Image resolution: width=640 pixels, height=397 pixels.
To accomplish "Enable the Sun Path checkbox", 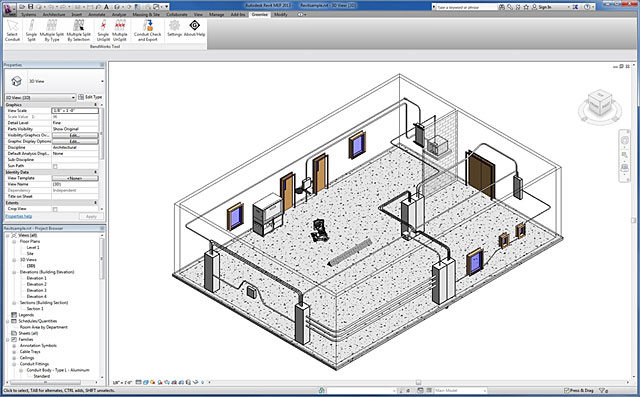I will (x=55, y=166).
